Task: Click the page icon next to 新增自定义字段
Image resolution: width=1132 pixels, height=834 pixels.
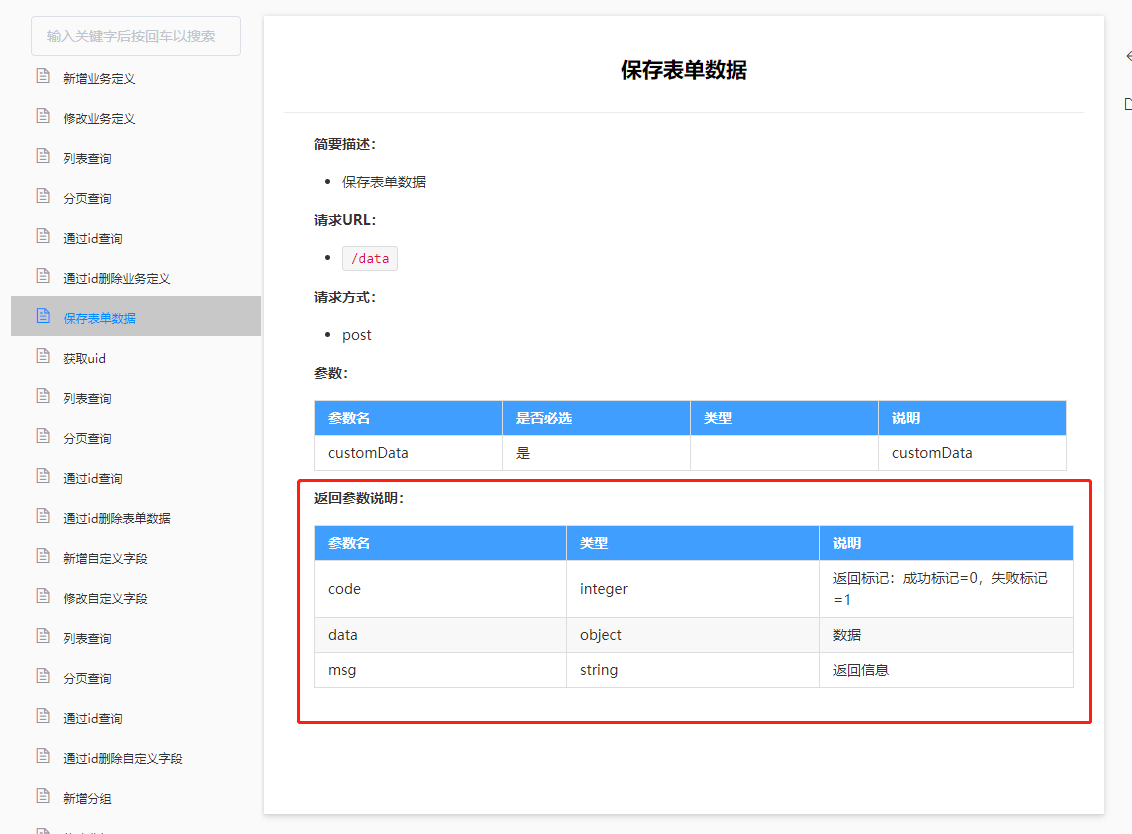Action: click(x=42, y=556)
